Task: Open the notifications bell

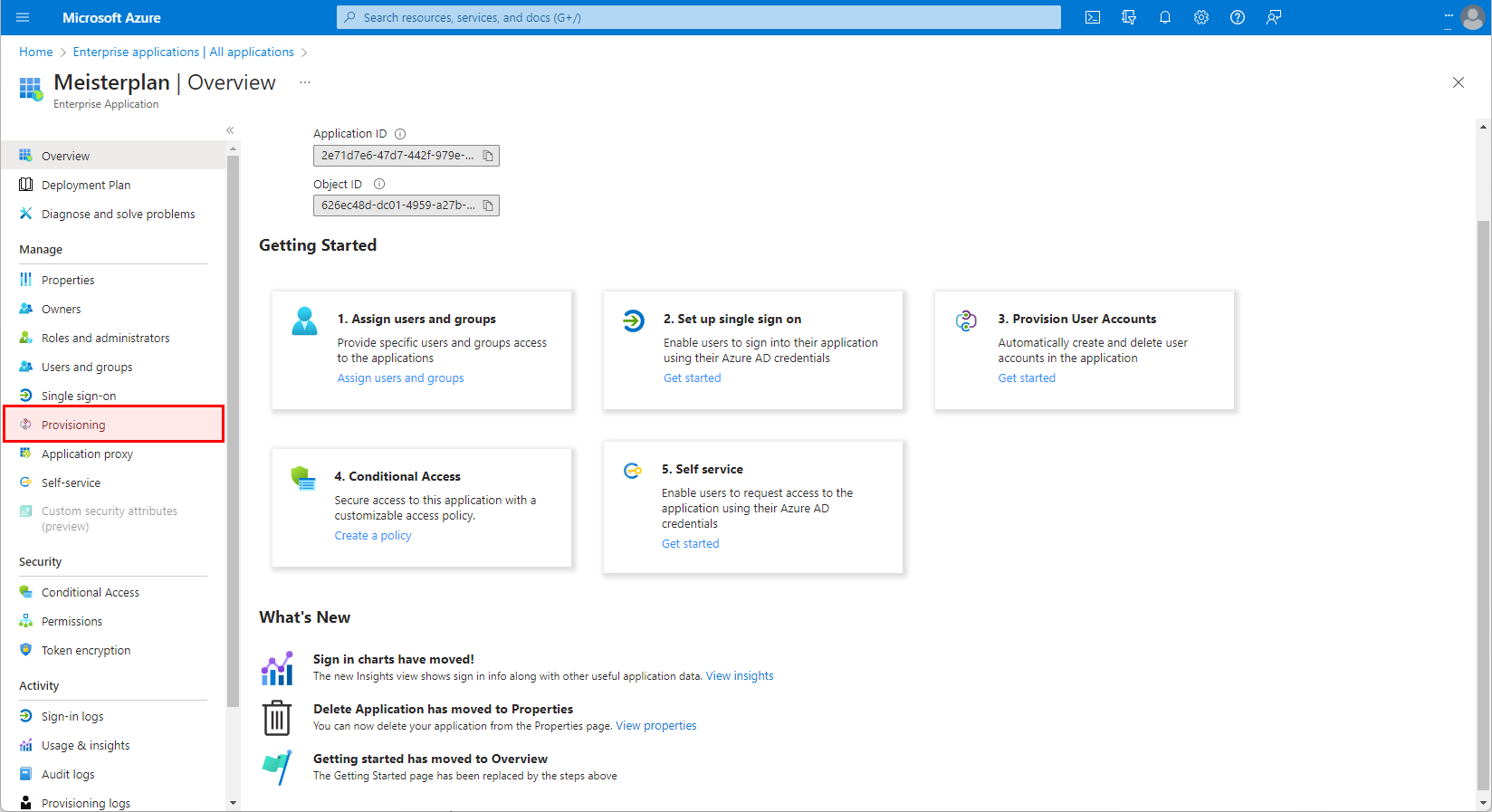Action: pos(1165,17)
